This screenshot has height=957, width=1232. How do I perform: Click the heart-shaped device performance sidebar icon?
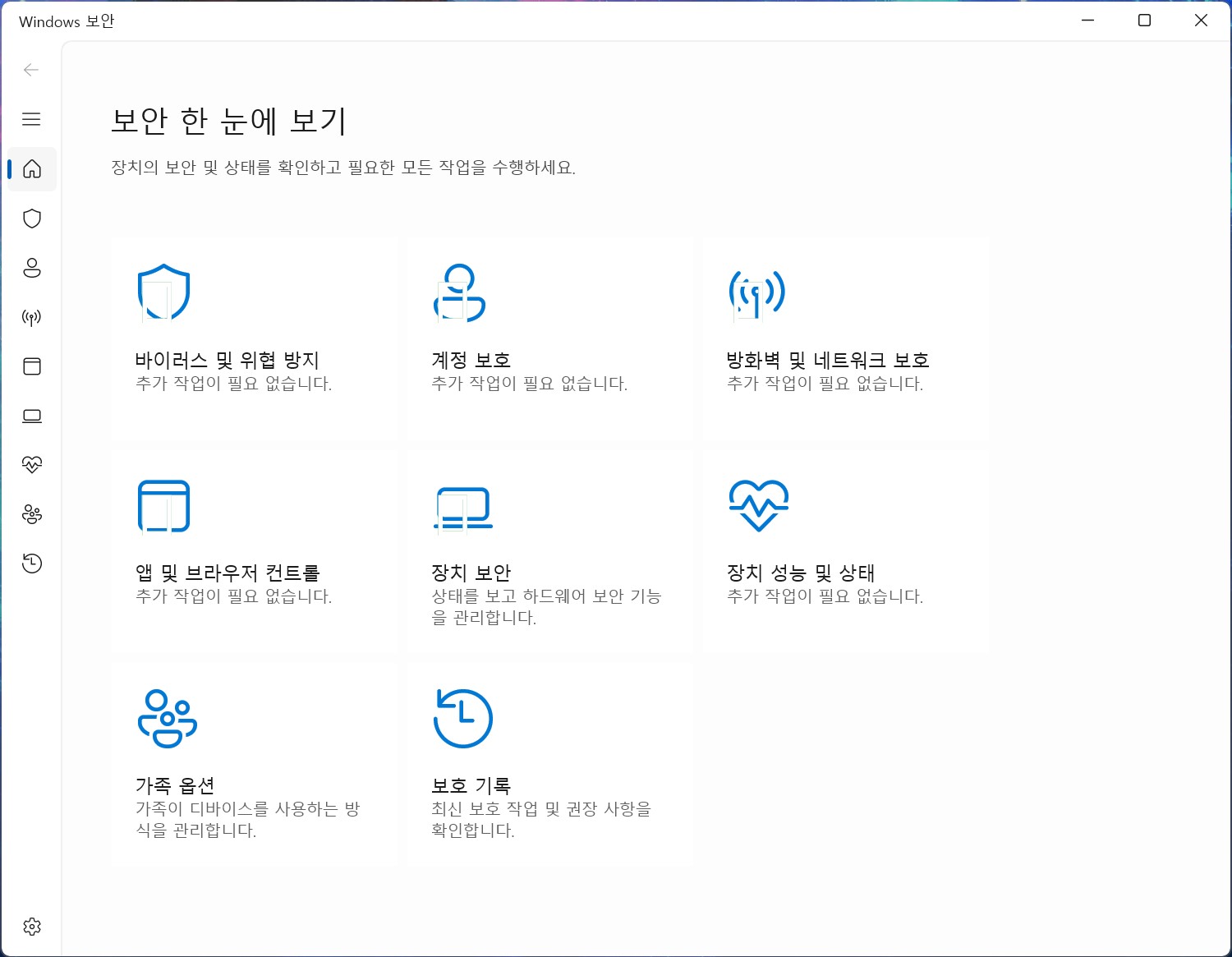pos(31,465)
